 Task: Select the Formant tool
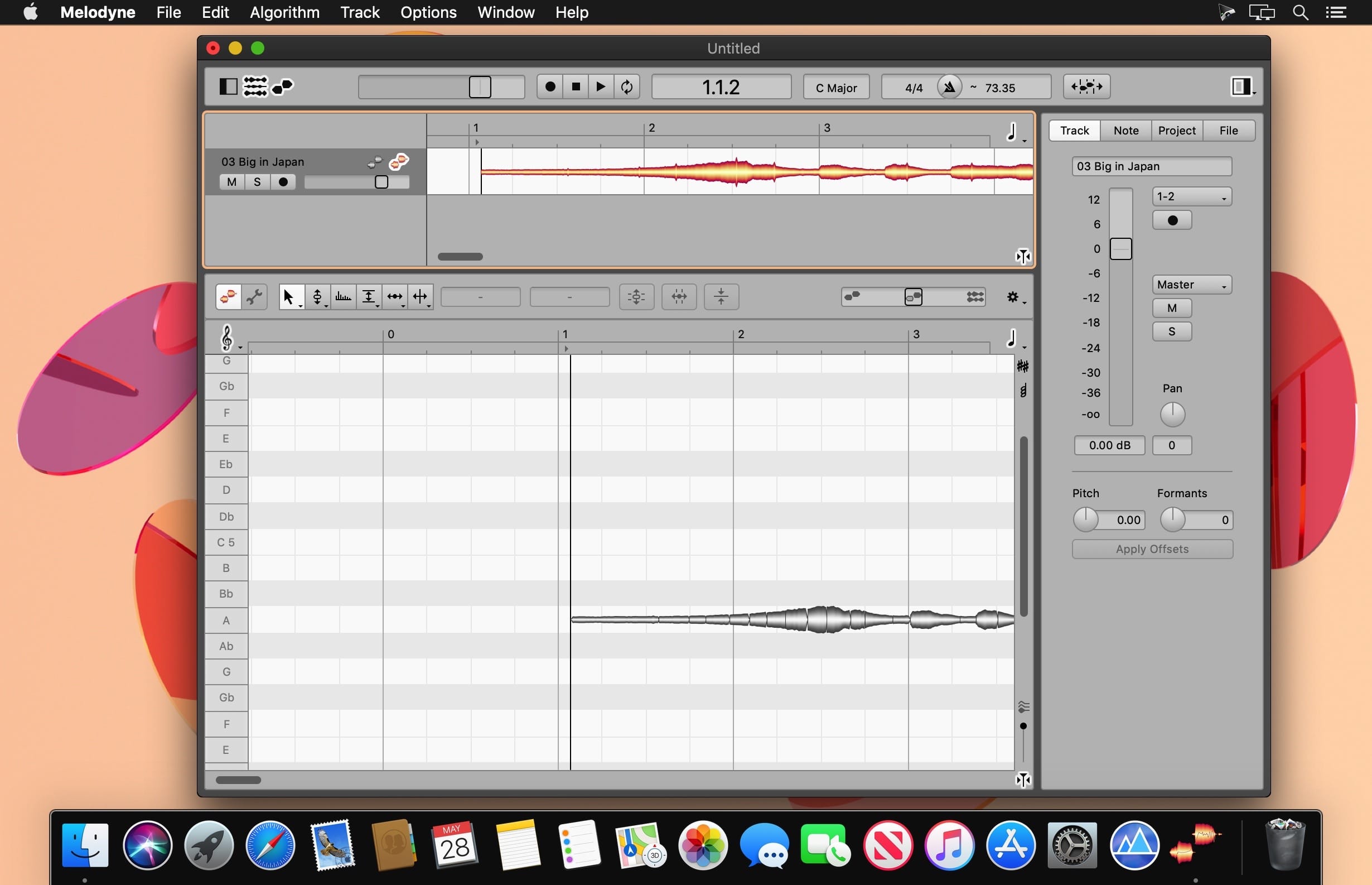point(344,297)
